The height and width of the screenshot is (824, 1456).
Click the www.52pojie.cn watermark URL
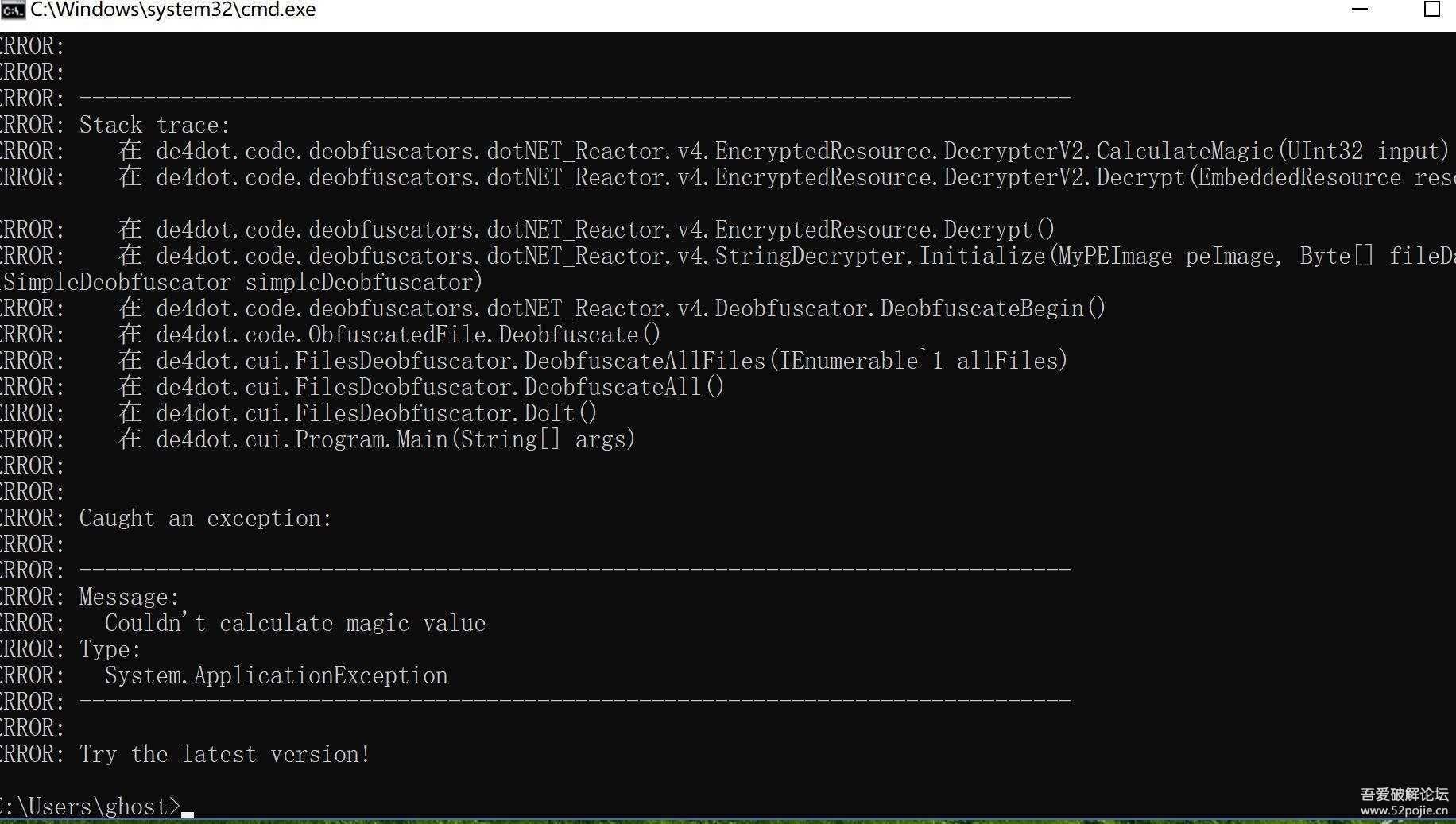pos(1404,810)
